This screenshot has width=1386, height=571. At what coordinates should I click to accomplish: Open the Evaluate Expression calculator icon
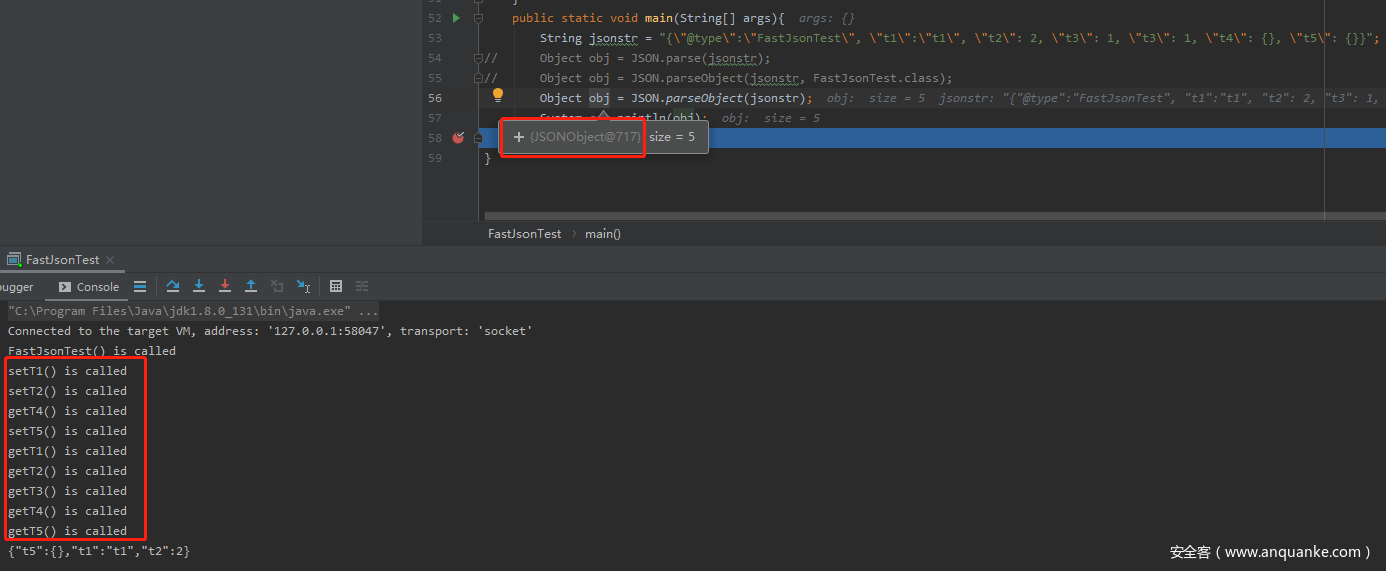click(x=336, y=286)
